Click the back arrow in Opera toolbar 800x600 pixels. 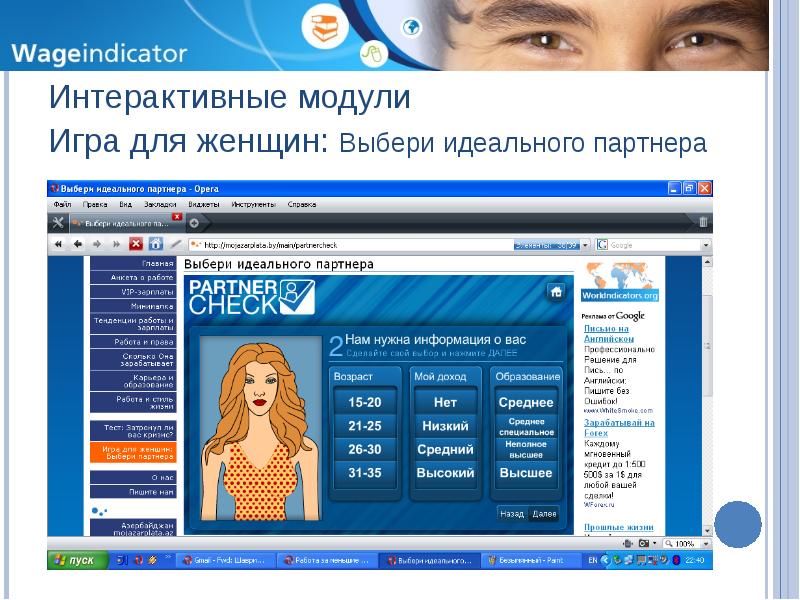pyautogui.click(x=76, y=244)
